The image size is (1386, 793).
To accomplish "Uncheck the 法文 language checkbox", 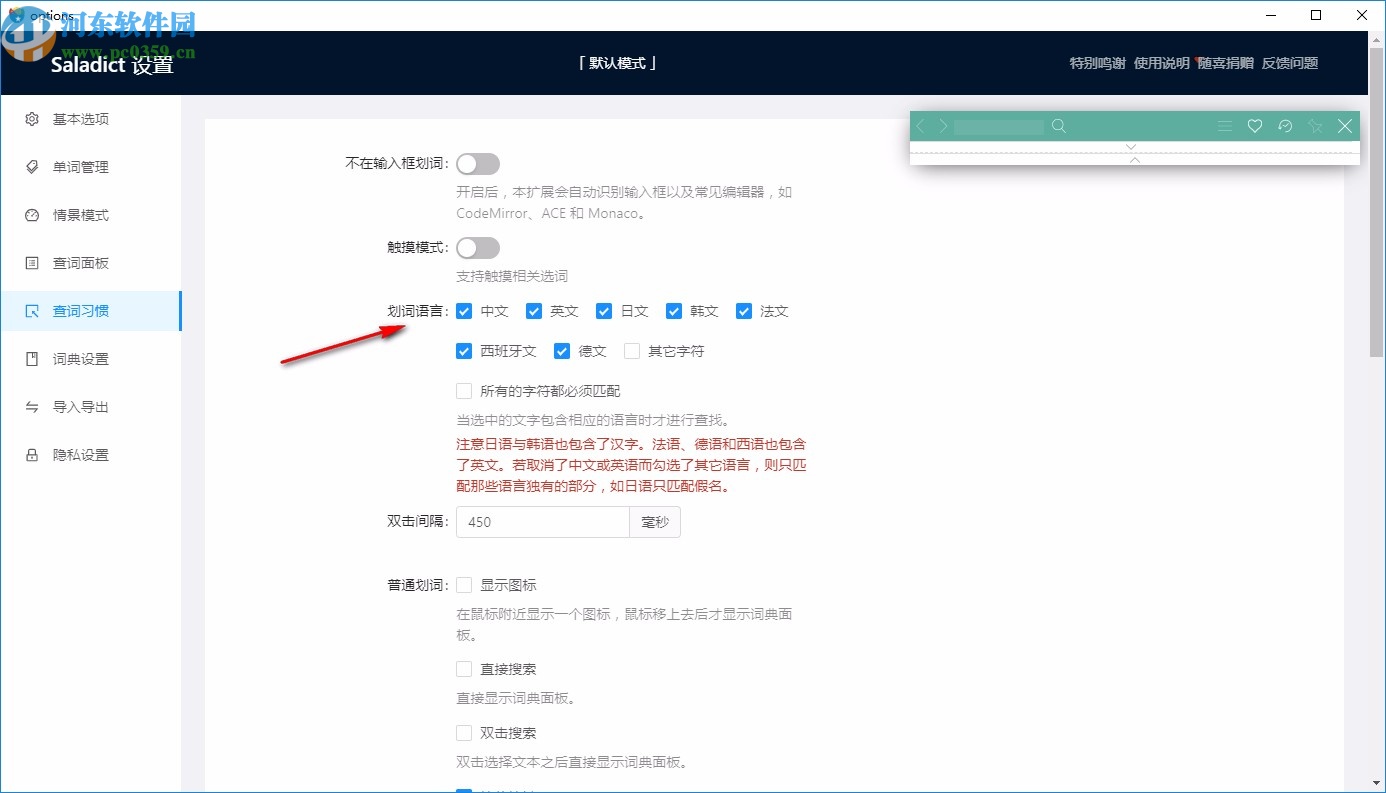I will pyautogui.click(x=744, y=311).
